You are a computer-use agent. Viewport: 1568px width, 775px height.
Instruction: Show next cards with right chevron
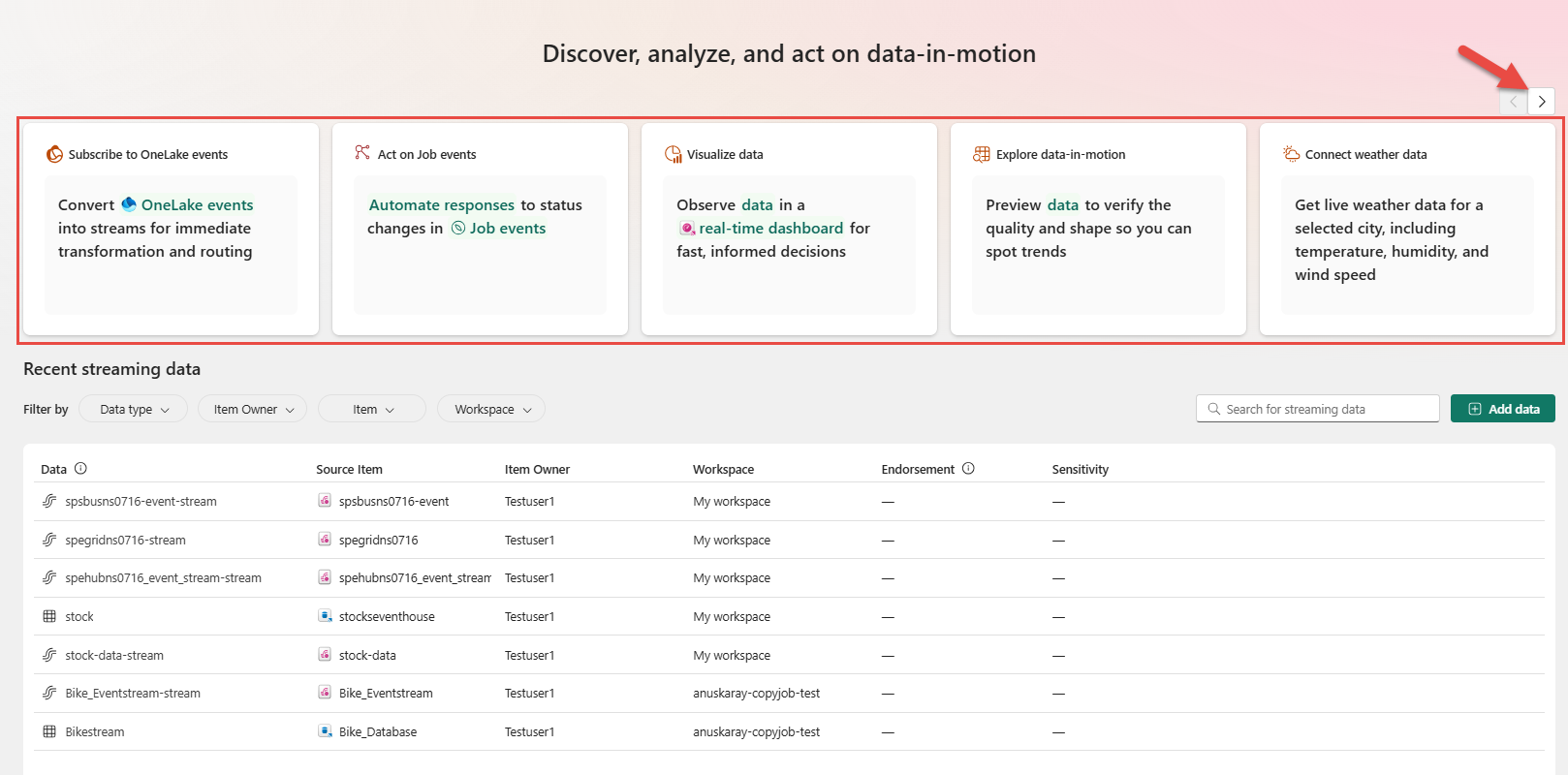coord(1541,102)
